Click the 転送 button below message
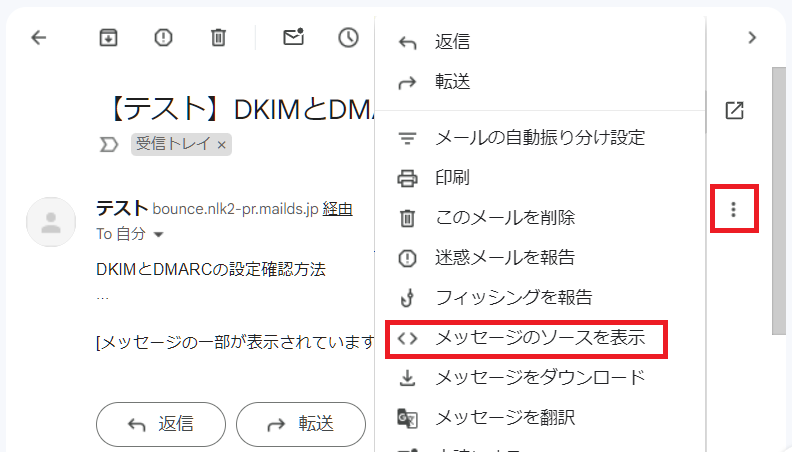 point(301,424)
